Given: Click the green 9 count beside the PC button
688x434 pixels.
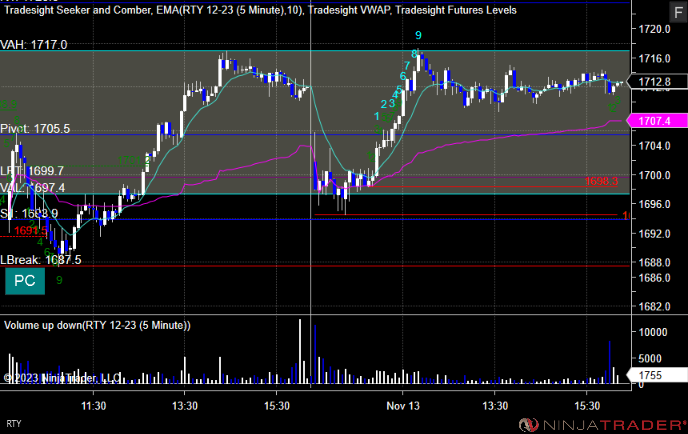Looking at the screenshot, I should [x=59, y=280].
